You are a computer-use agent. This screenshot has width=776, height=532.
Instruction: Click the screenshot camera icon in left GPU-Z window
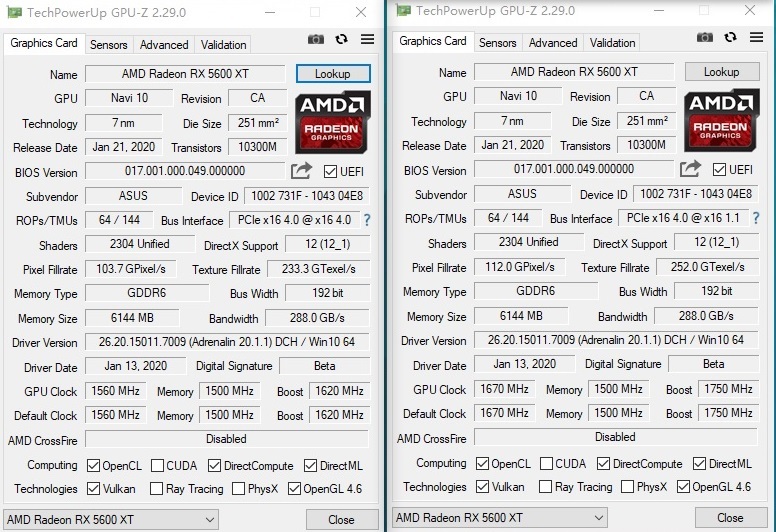pos(316,40)
